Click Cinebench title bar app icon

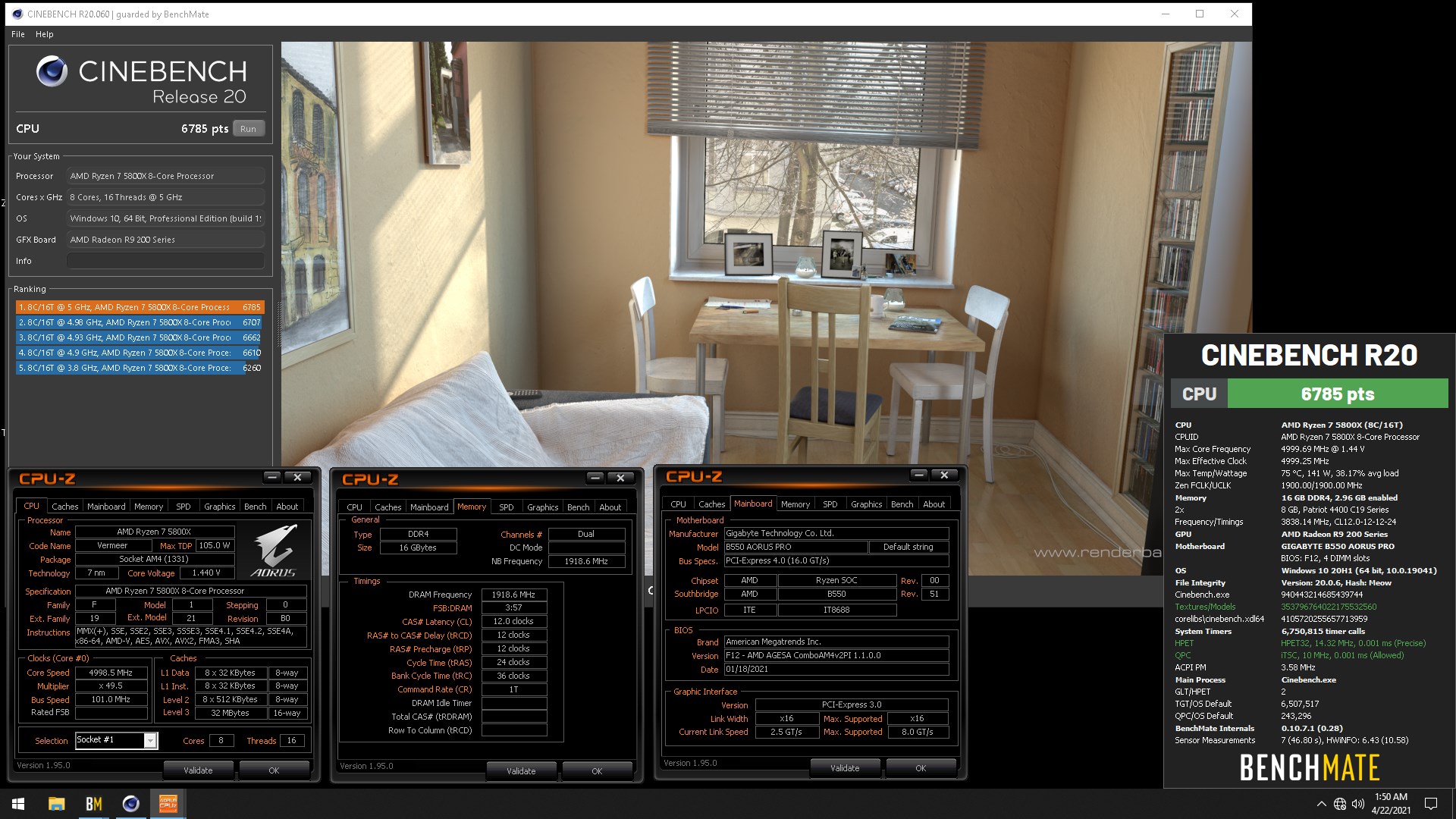pyautogui.click(x=17, y=14)
